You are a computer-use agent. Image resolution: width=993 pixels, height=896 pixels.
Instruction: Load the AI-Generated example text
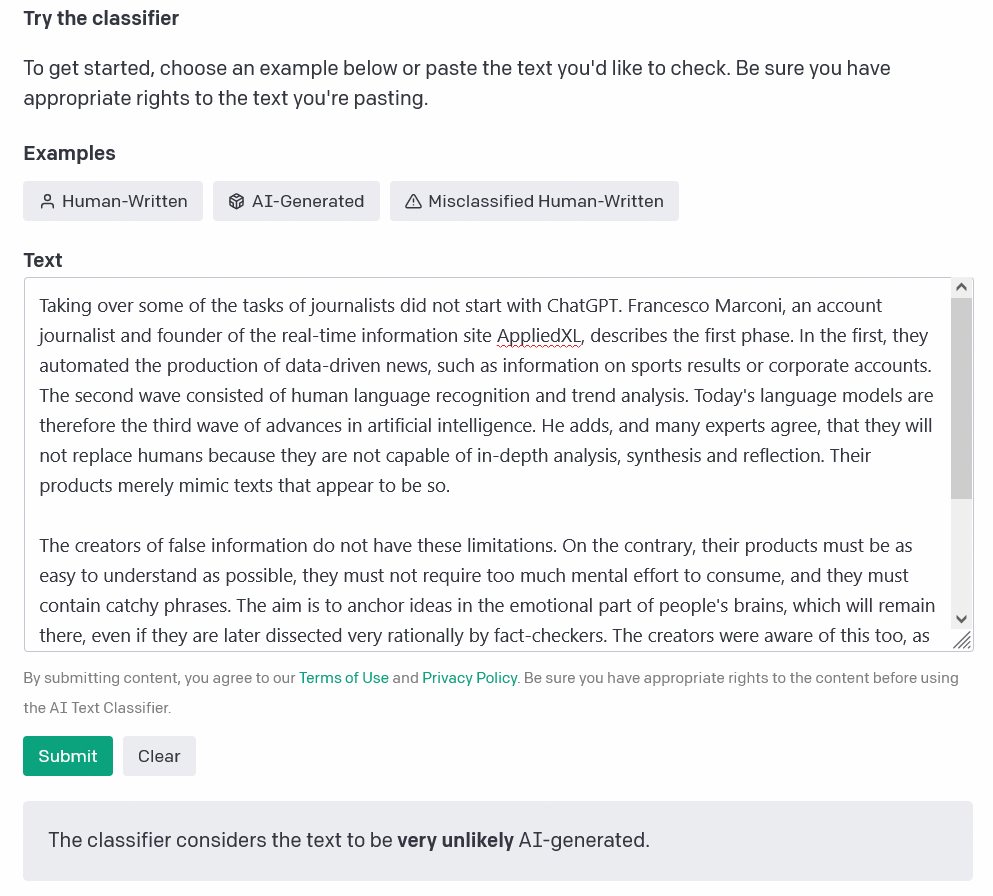(x=296, y=201)
